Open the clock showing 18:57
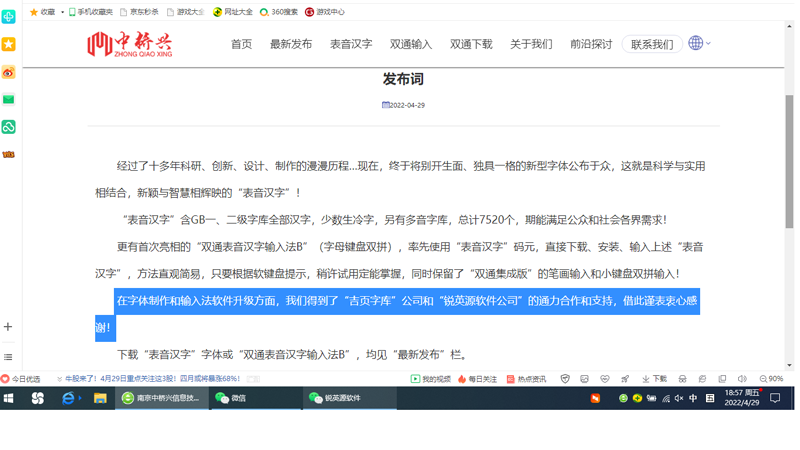 pos(742,397)
